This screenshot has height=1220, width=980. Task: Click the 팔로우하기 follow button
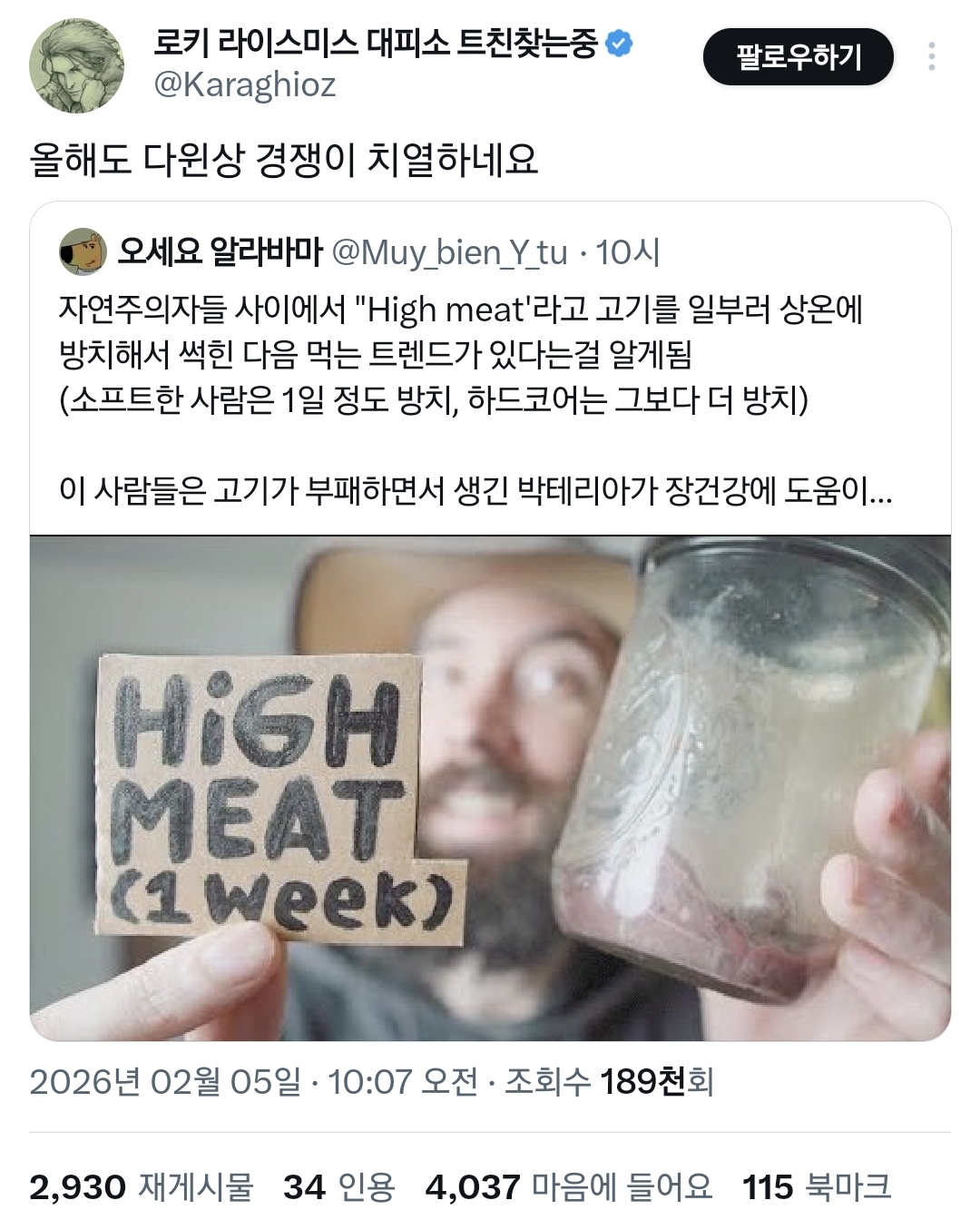coord(798,56)
